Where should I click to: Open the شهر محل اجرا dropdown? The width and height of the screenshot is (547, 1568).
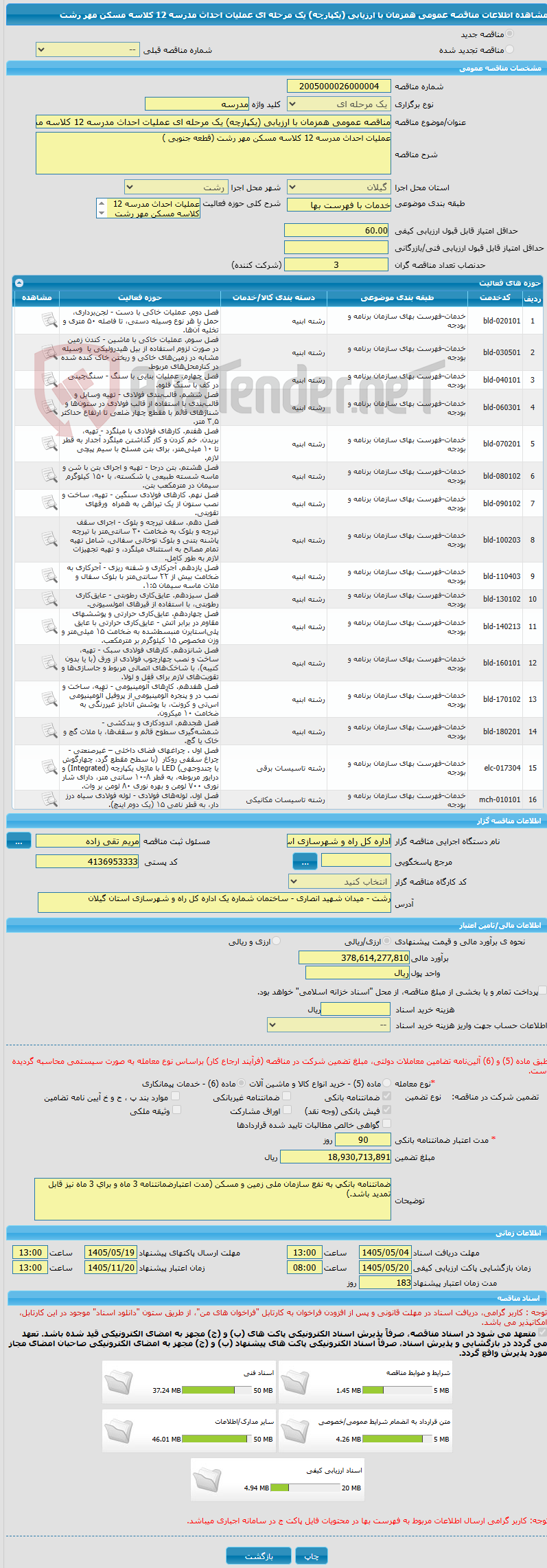click(176, 187)
